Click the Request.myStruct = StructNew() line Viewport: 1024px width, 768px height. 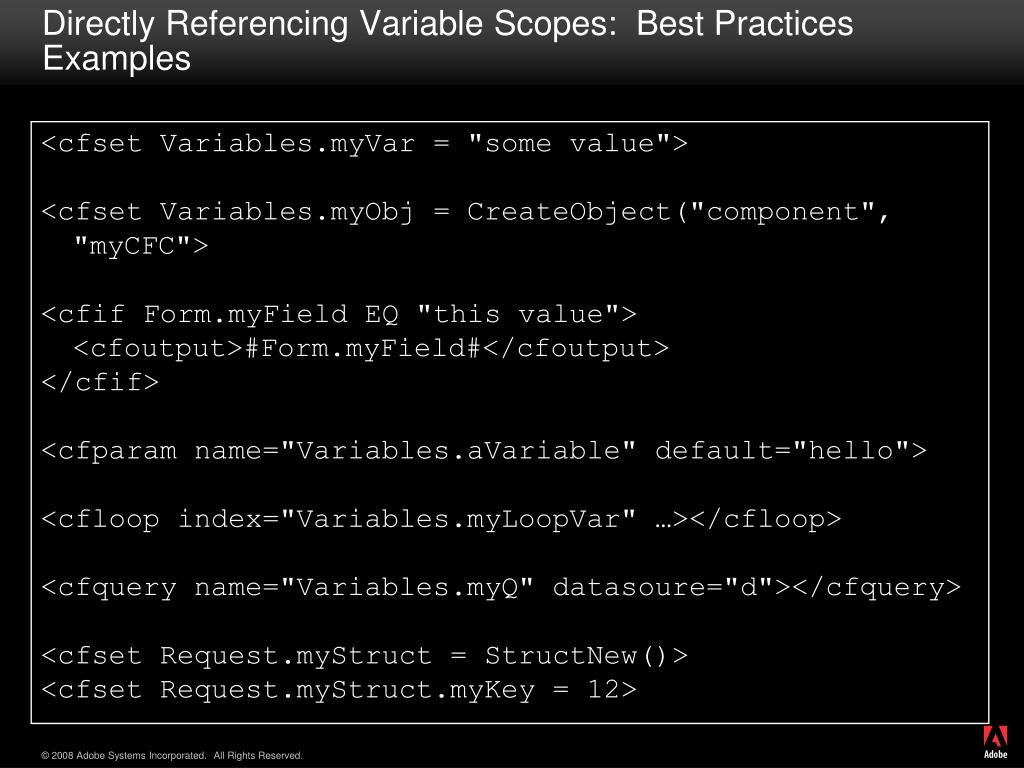[x=364, y=656]
